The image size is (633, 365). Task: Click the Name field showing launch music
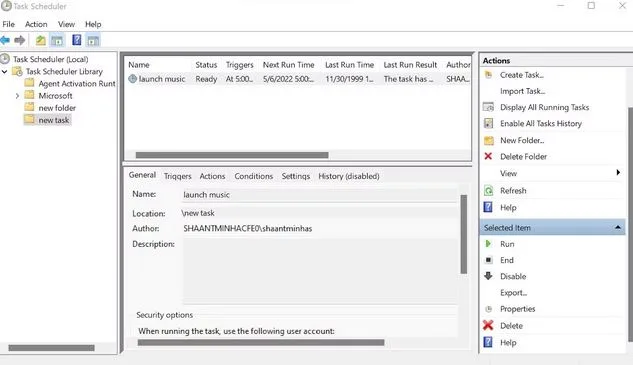320,195
